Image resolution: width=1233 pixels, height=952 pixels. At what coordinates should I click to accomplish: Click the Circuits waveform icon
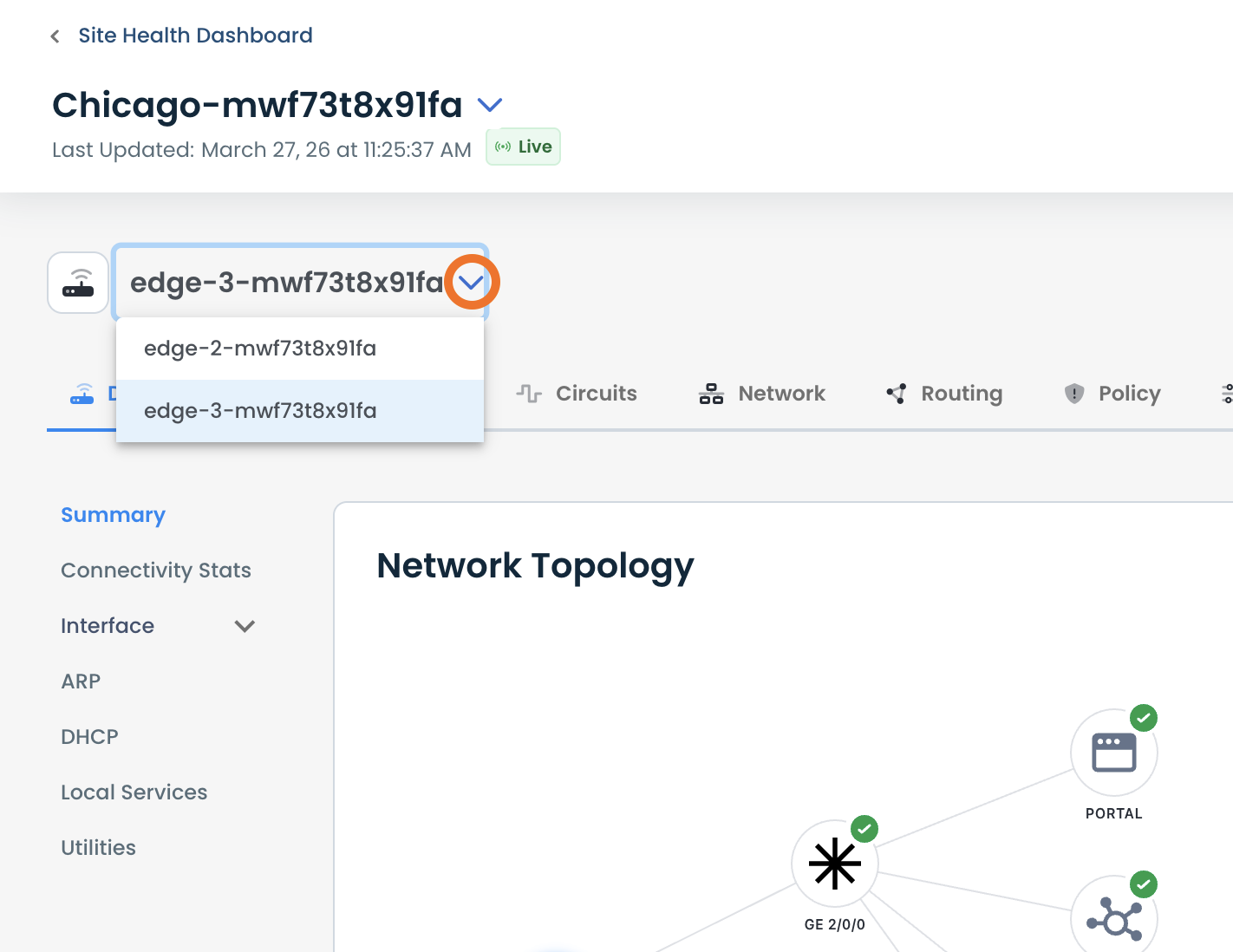pyautogui.click(x=529, y=394)
